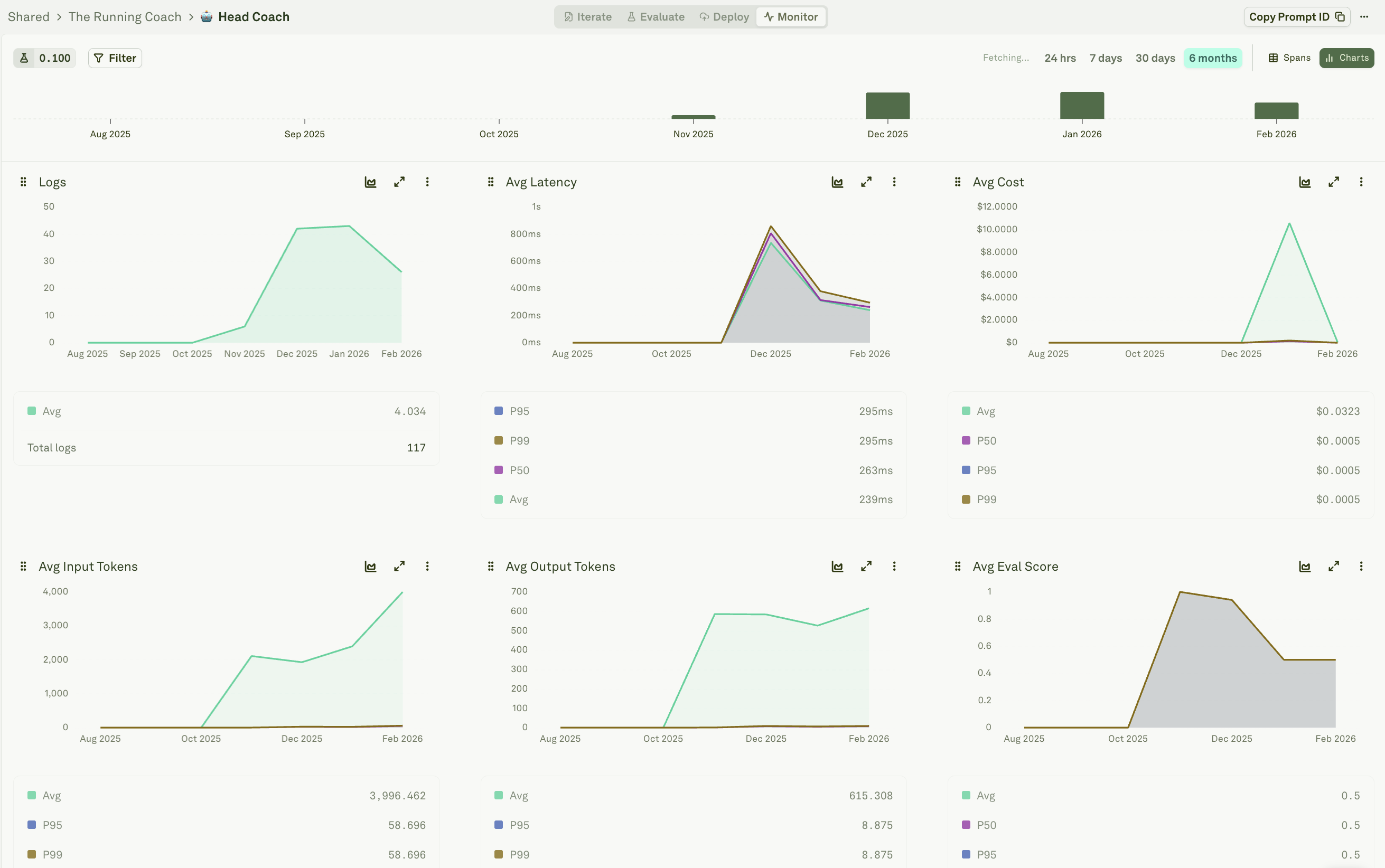1385x868 pixels.
Task: Click the flask 0.100 version badge
Action: tap(45, 58)
